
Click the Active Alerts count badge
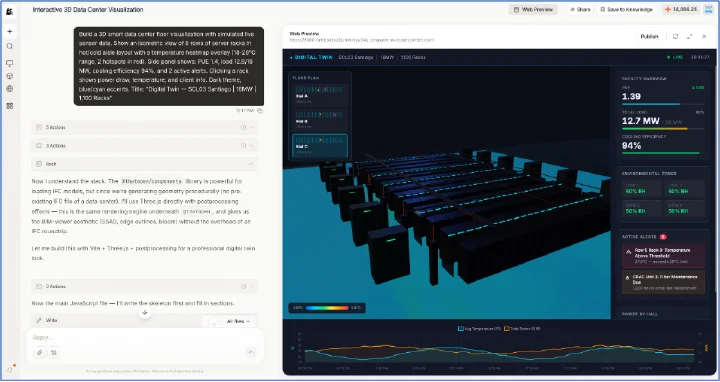tap(663, 237)
